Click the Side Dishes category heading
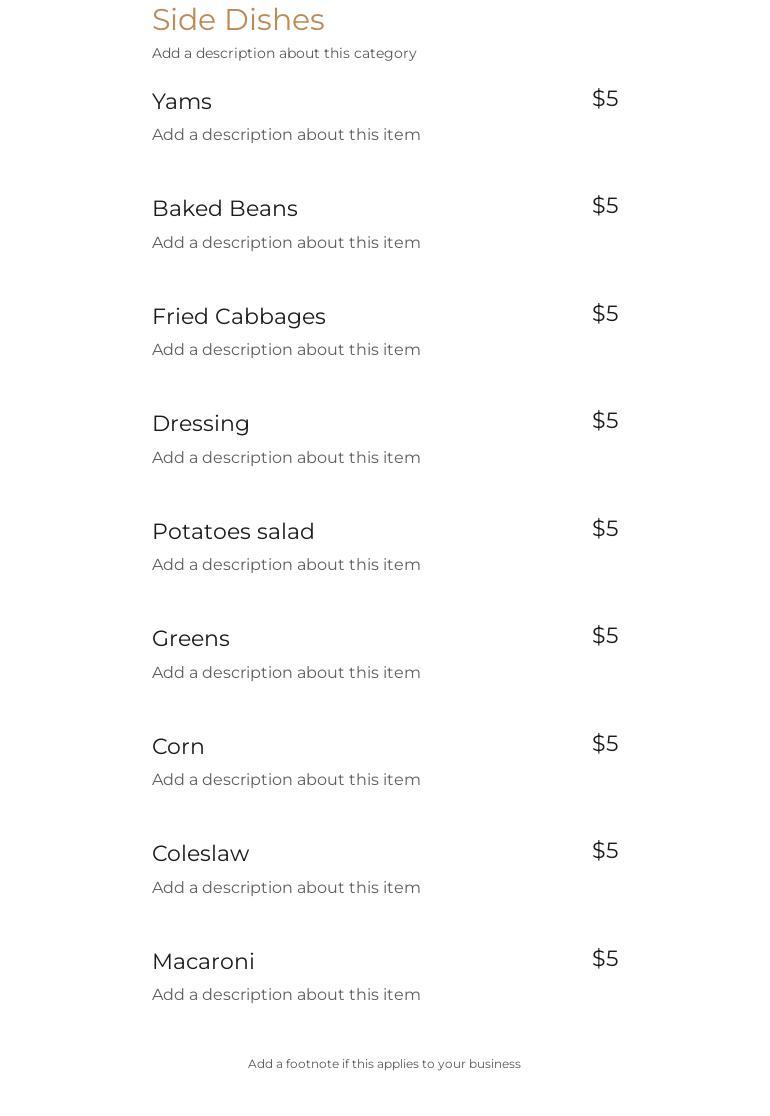 pyautogui.click(x=238, y=20)
